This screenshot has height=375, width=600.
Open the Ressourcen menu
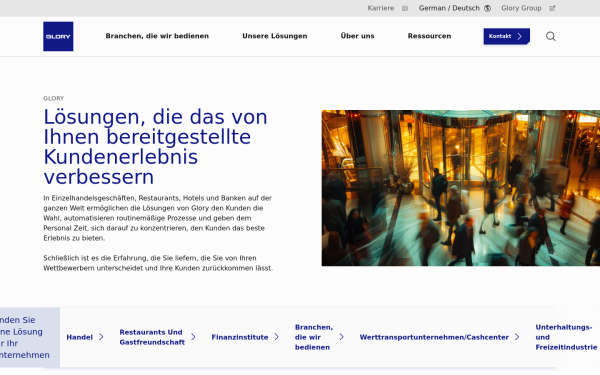pyautogui.click(x=429, y=36)
